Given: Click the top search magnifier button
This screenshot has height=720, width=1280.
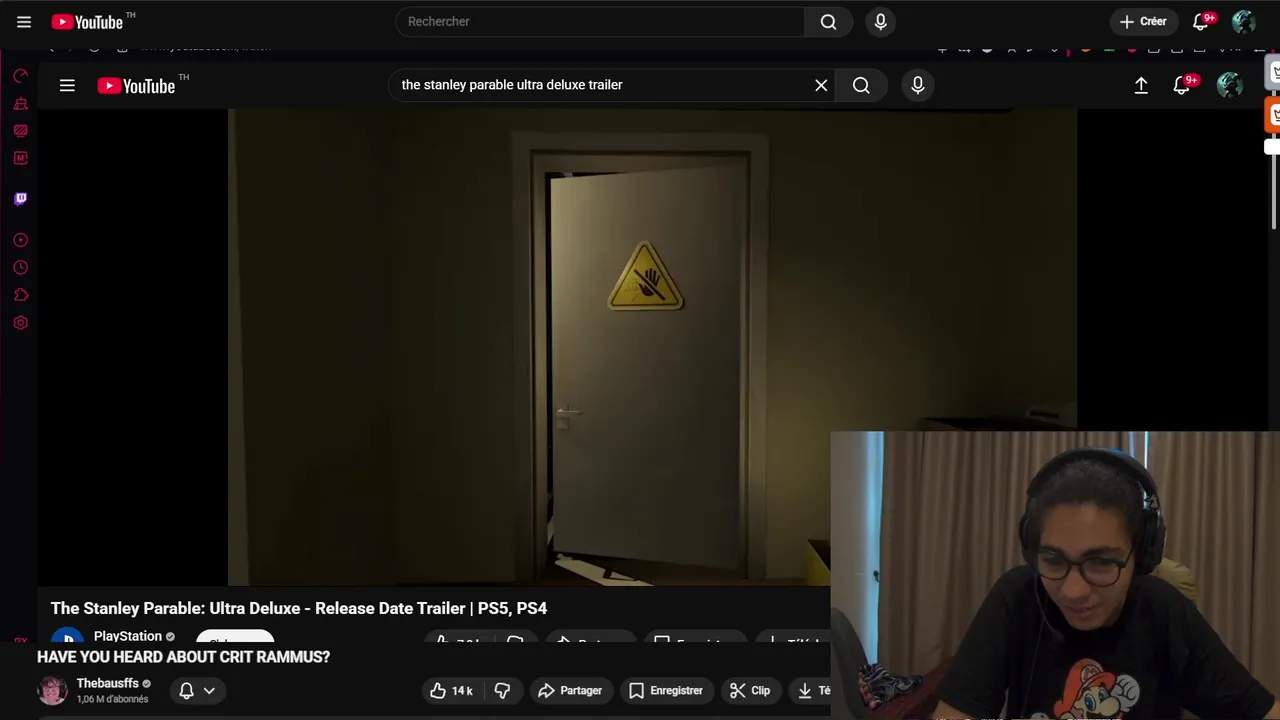Looking at the screenshot, I should [828, 21].
